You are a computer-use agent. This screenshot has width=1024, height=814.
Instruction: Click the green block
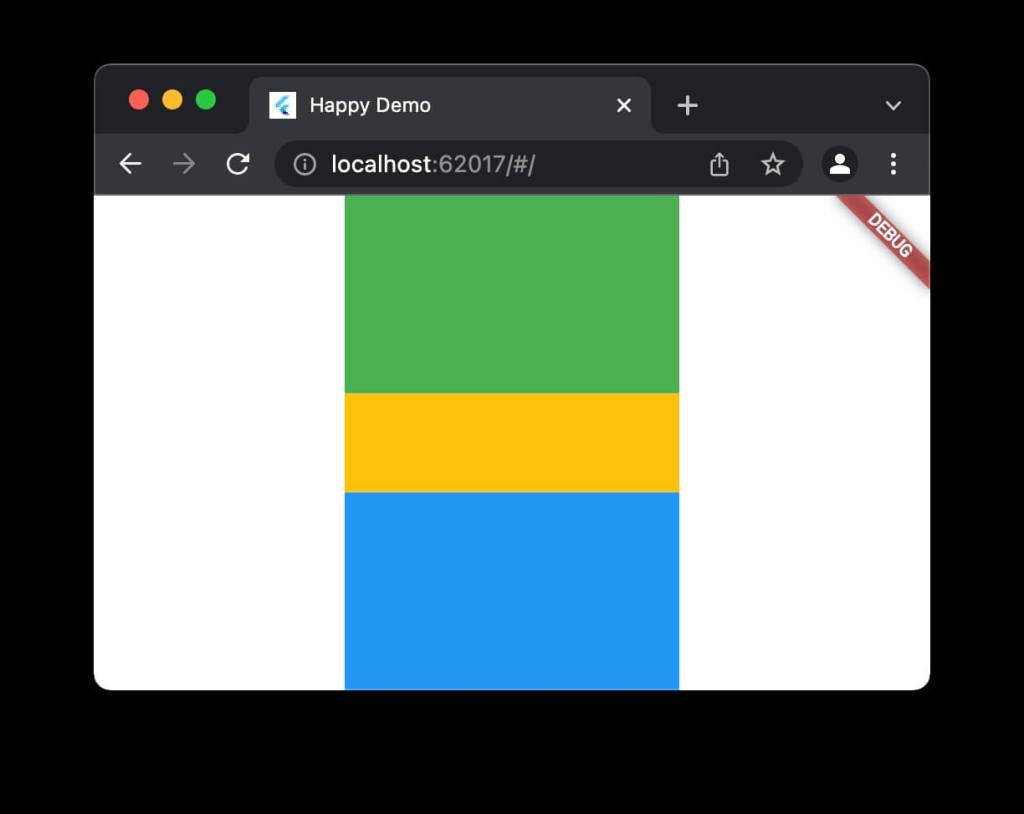(511, 293)
